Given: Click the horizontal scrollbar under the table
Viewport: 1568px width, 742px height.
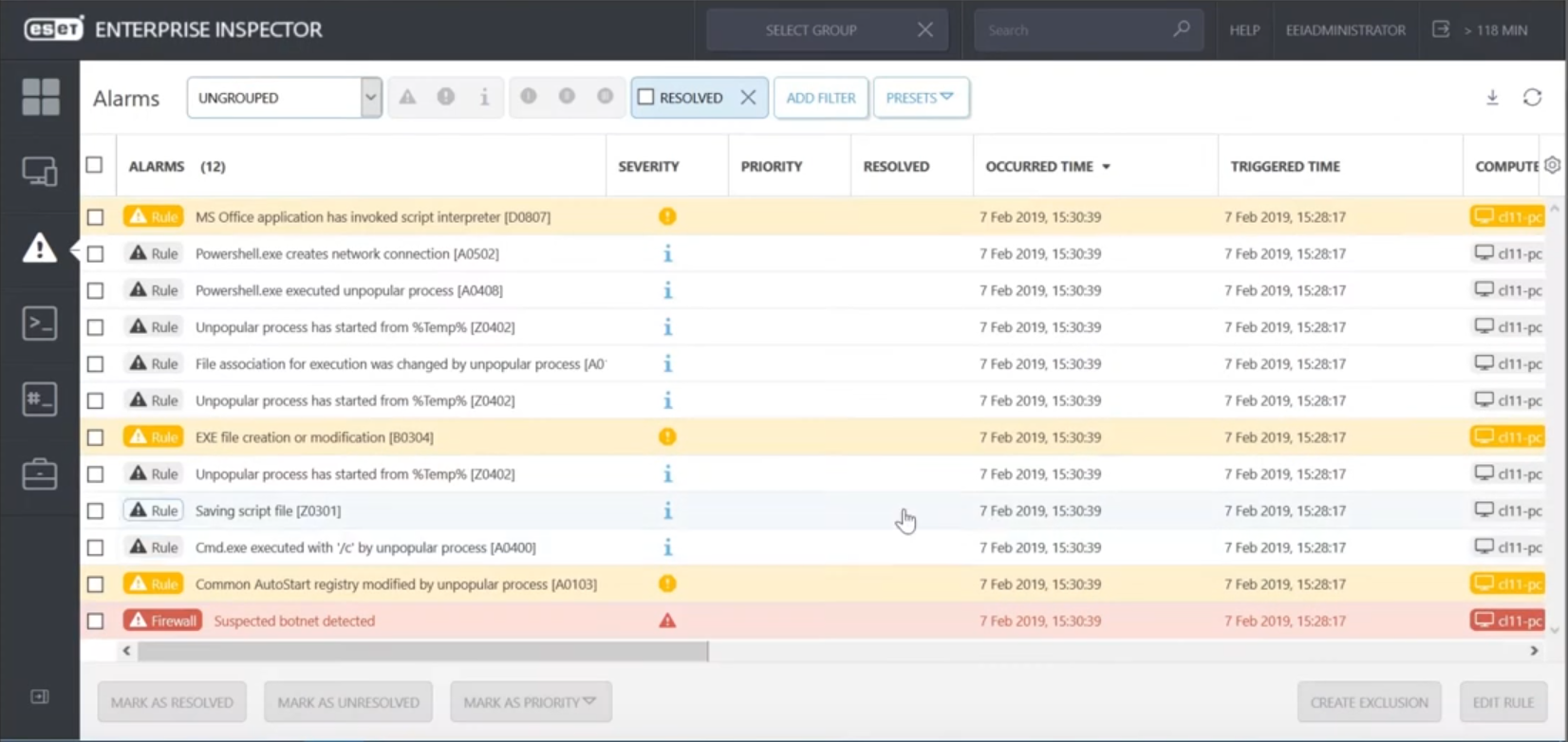Looking at the screenshot, I should pos(422,651).
